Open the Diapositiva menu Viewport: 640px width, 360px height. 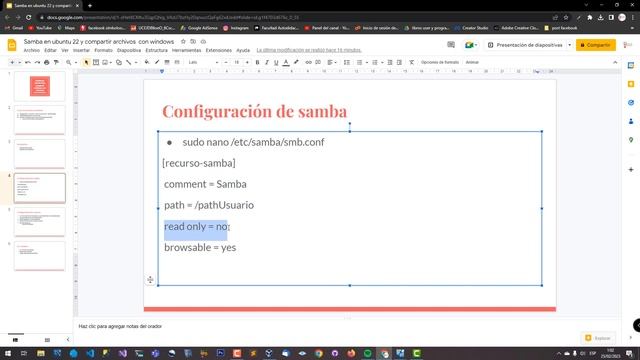coord(129,50)
